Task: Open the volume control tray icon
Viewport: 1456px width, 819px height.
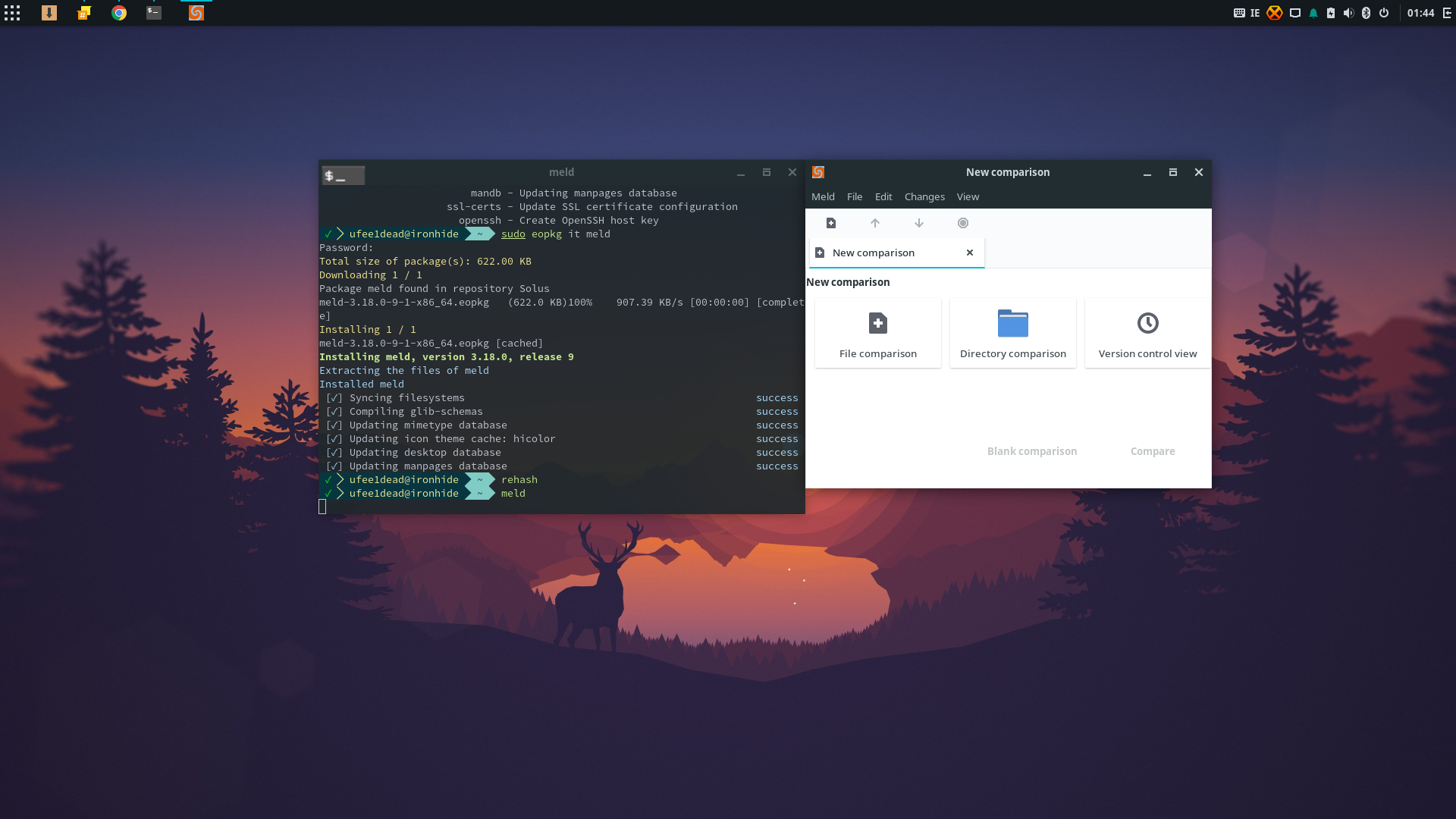Action: (1348, 13)
